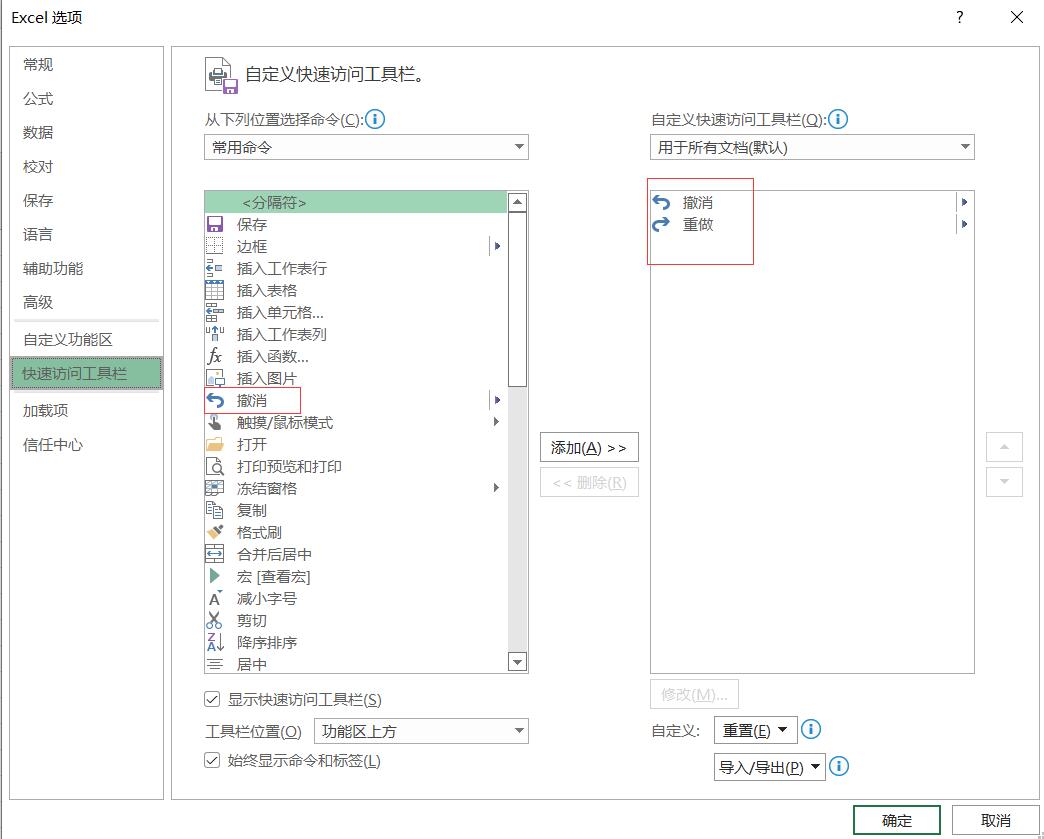Click the 取消 button
This screenshot has height=839, width=1044.
tap(995, 820)
